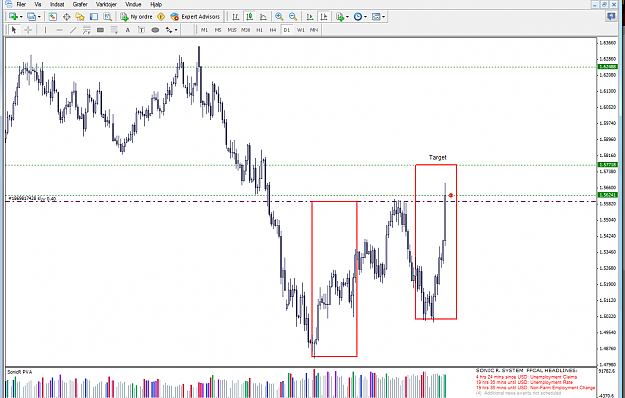Select the D1 daily timeframe

(x=287, y=30)
